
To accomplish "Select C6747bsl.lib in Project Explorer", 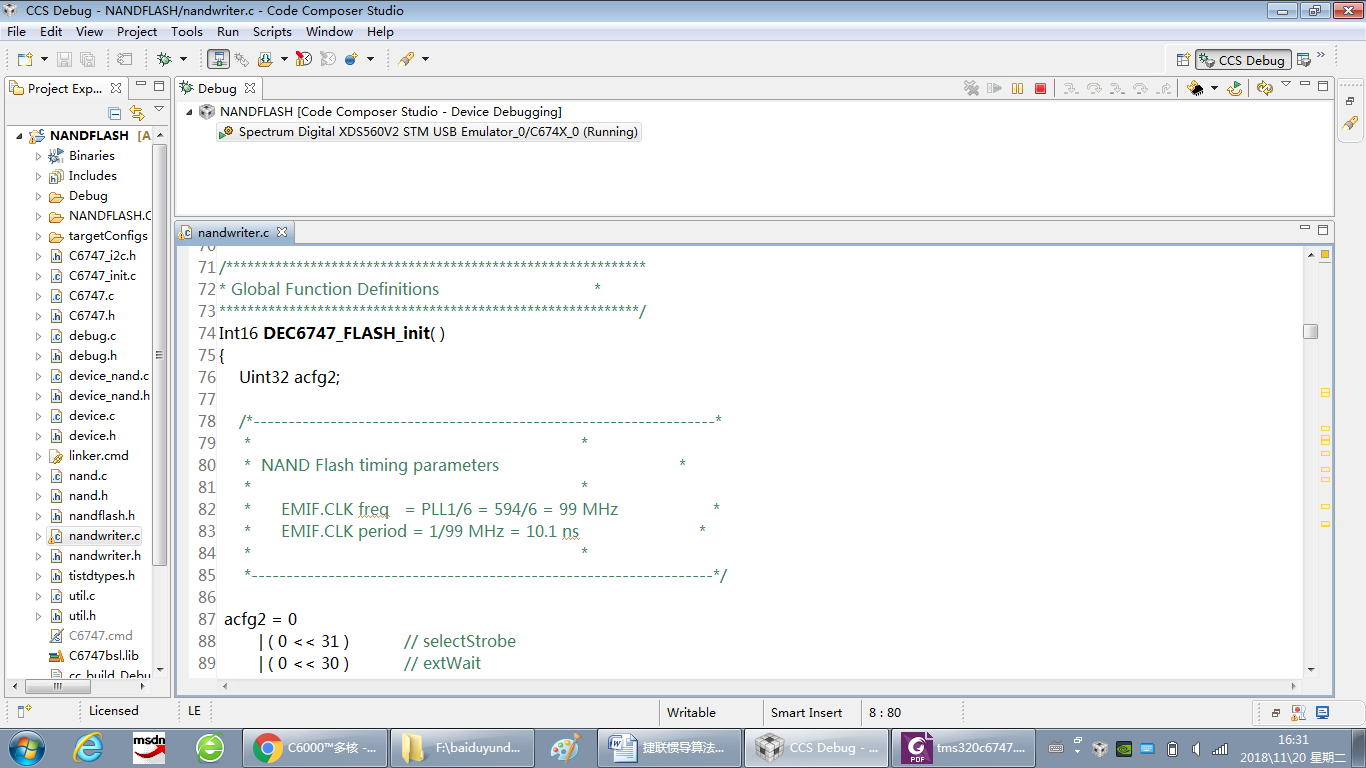I will (103, 656).
